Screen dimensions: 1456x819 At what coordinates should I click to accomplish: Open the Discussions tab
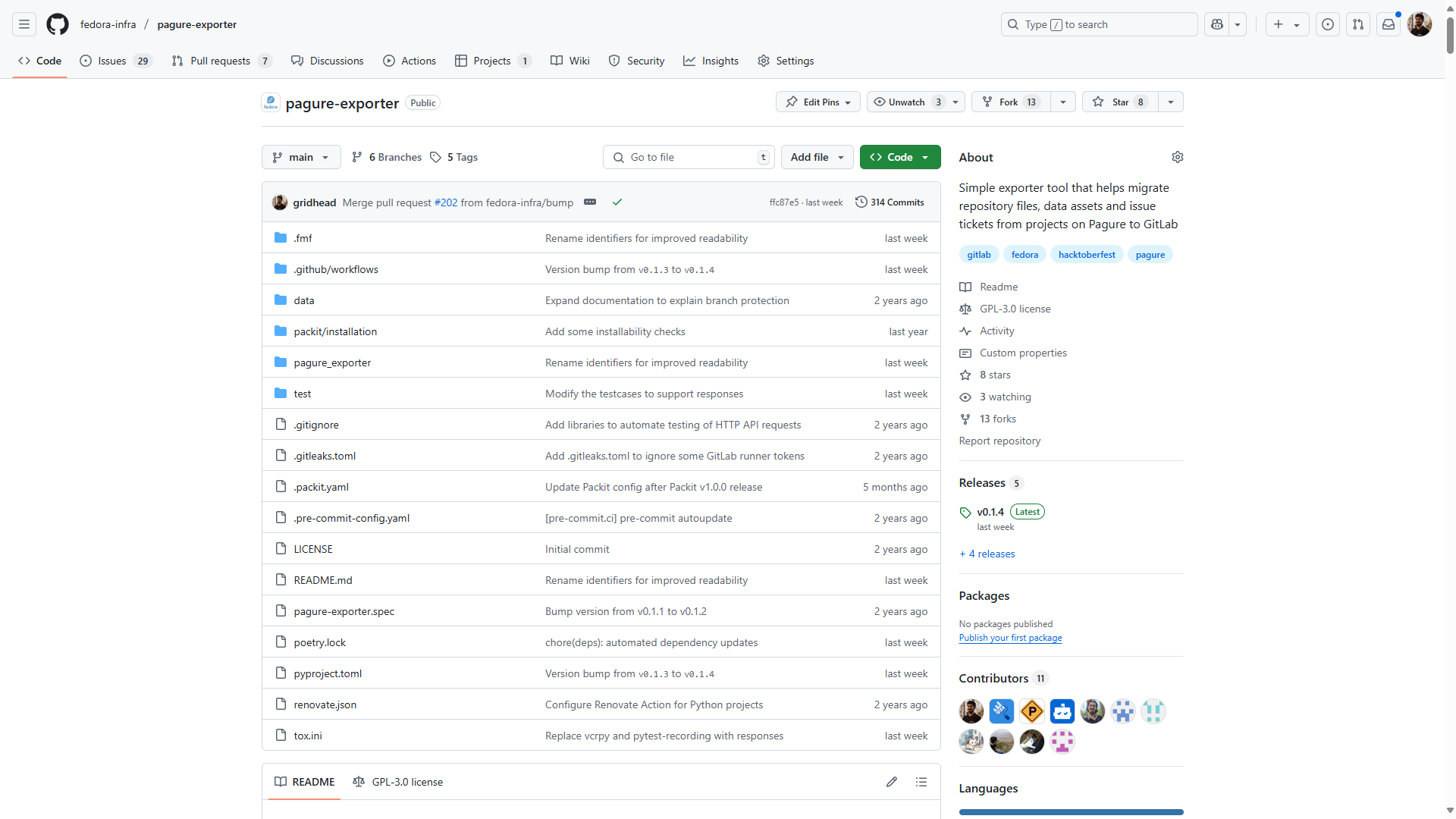point(328,61)
